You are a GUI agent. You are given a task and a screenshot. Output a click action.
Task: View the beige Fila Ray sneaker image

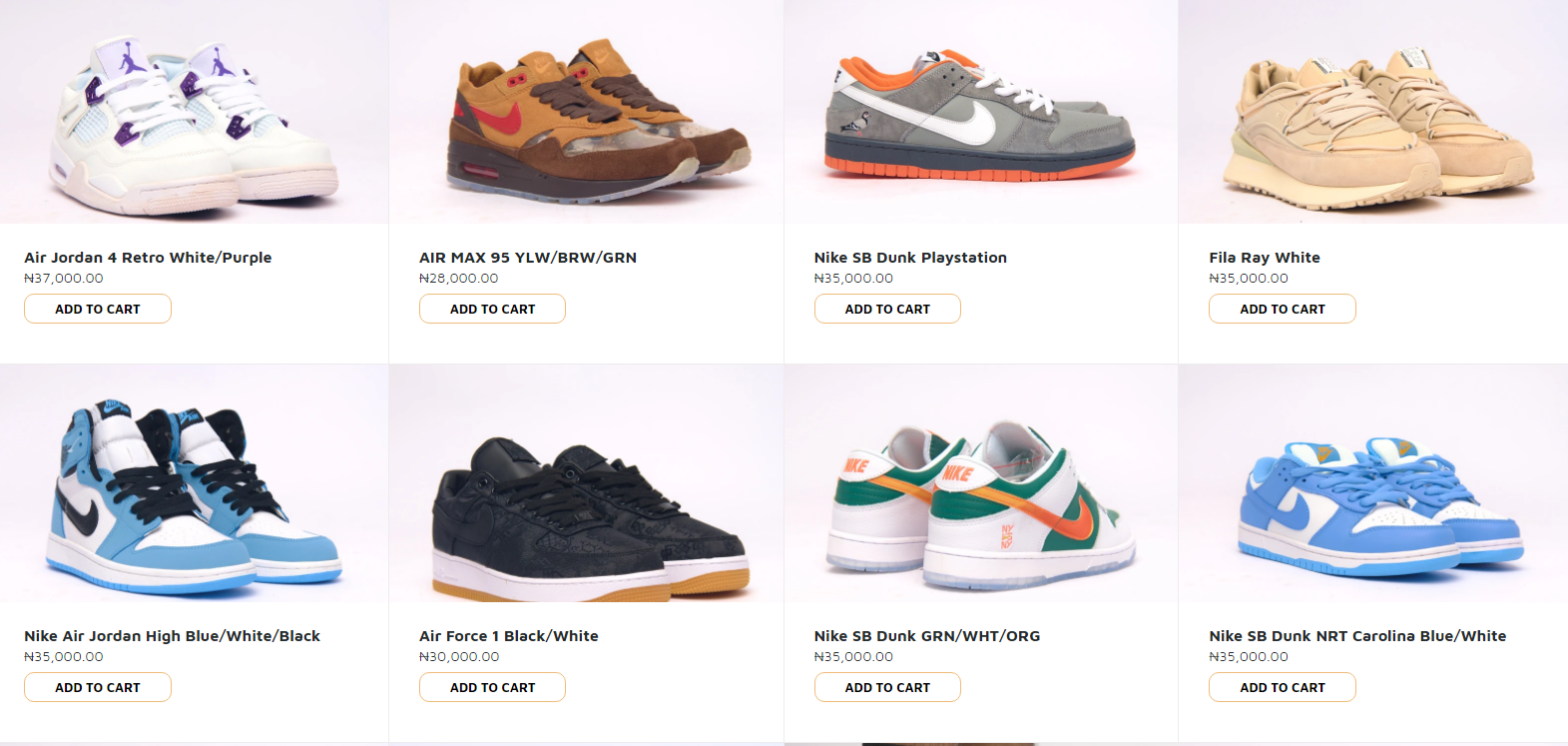click(1373, 112)
